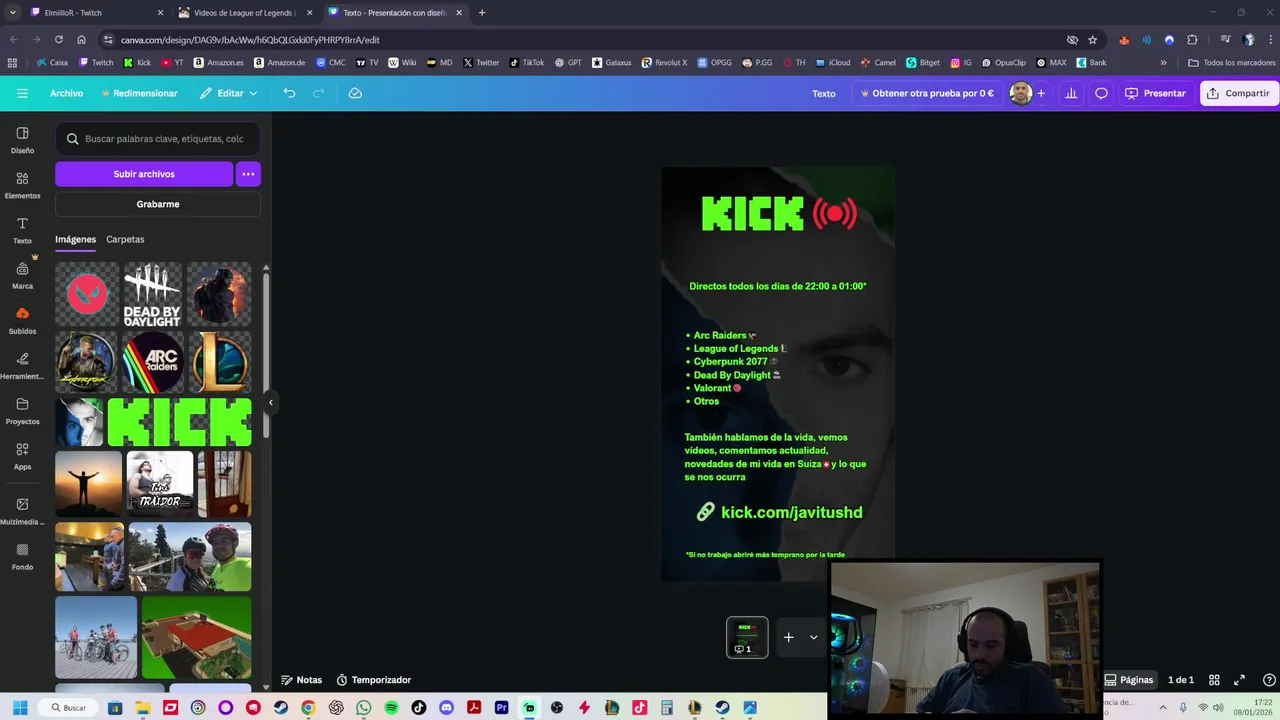This screenshot has width=1280, height=720.
Task: Open the analytics chart icon
Action: [x=1071, y=93]
